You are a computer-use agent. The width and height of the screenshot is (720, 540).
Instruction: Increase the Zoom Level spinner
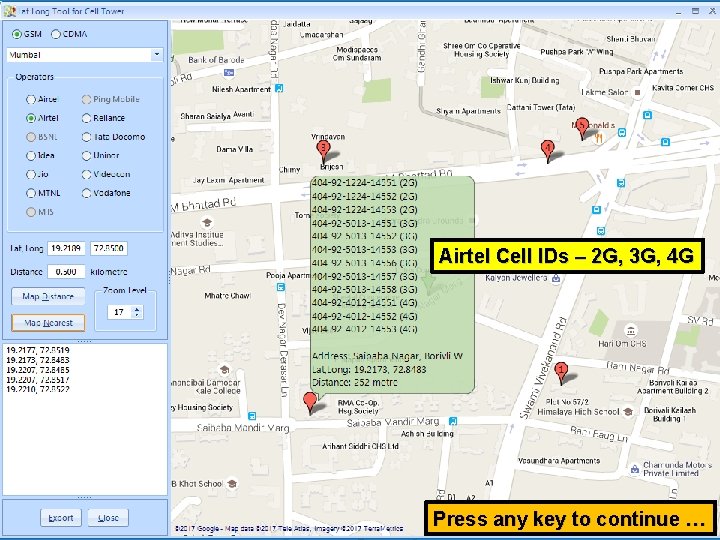coord(137,309)
